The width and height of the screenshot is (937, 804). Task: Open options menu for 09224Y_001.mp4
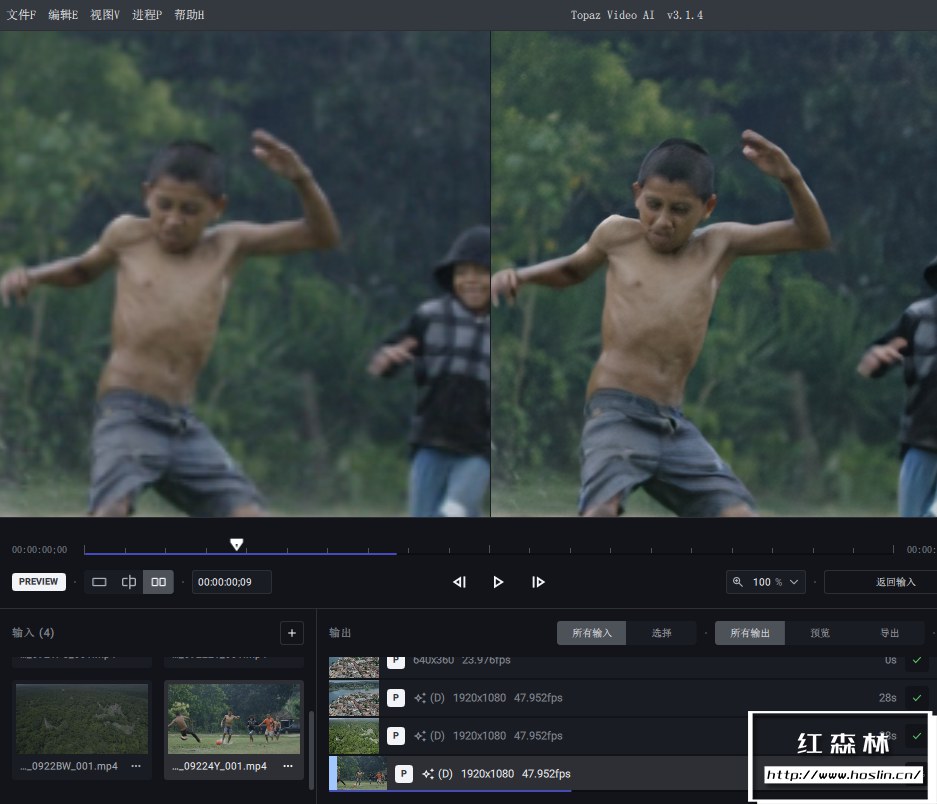[x=288, y=766]
